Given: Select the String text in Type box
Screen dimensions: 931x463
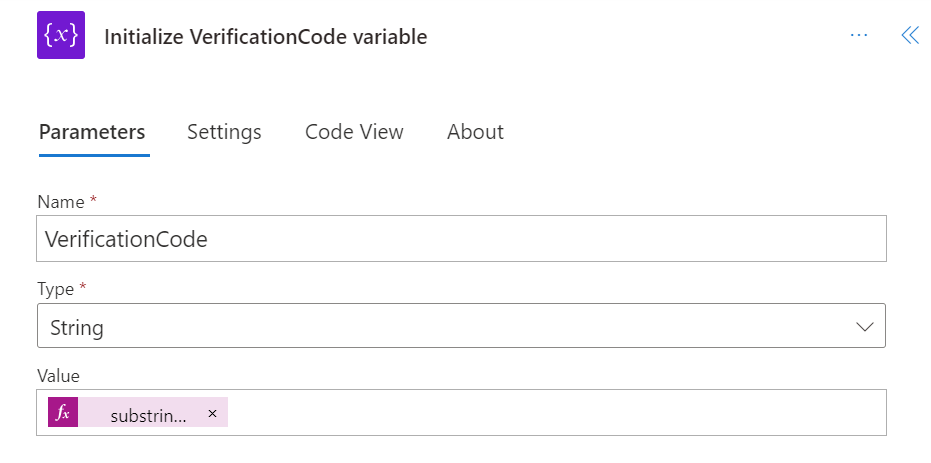Looking at the screenshot, I should tap(77, 328).
